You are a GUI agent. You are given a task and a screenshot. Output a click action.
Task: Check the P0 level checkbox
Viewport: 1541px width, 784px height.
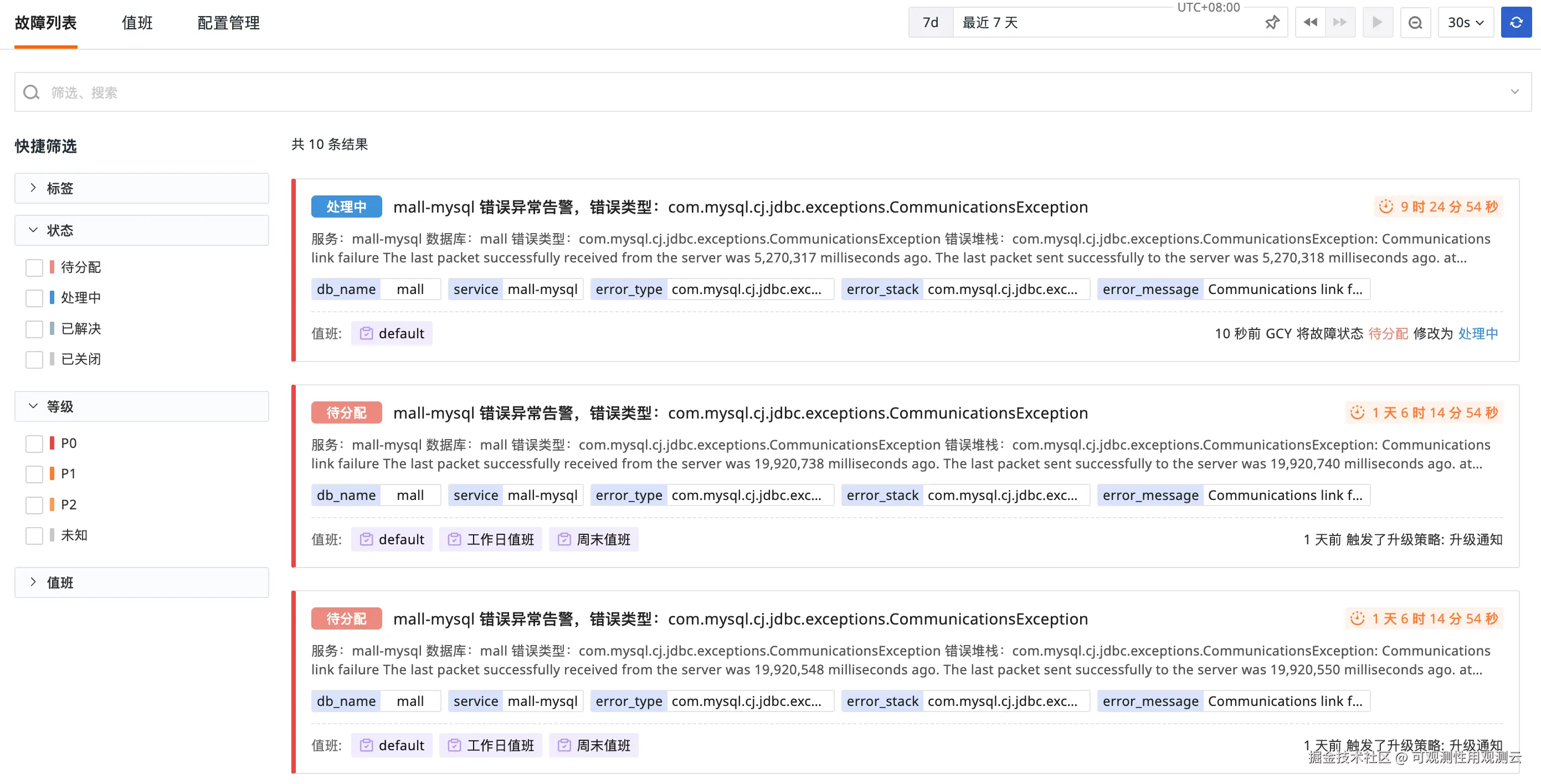[34, 443]
